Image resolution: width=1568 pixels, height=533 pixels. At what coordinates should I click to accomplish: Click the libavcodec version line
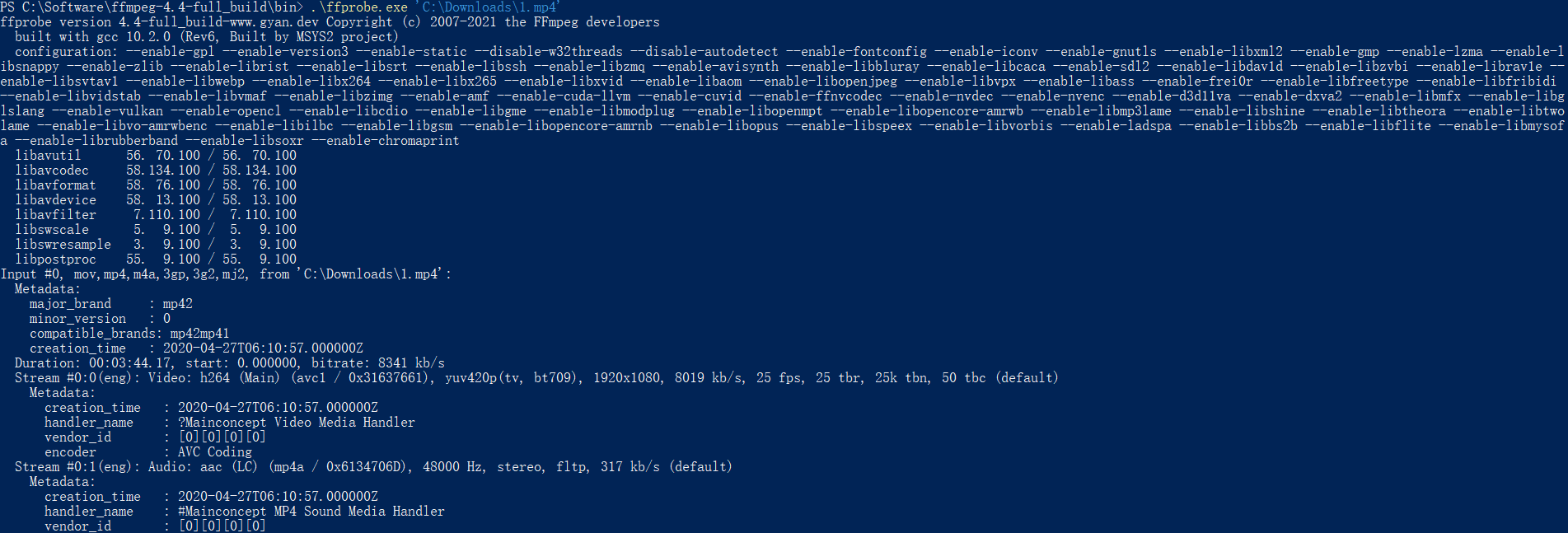[156, 170]
